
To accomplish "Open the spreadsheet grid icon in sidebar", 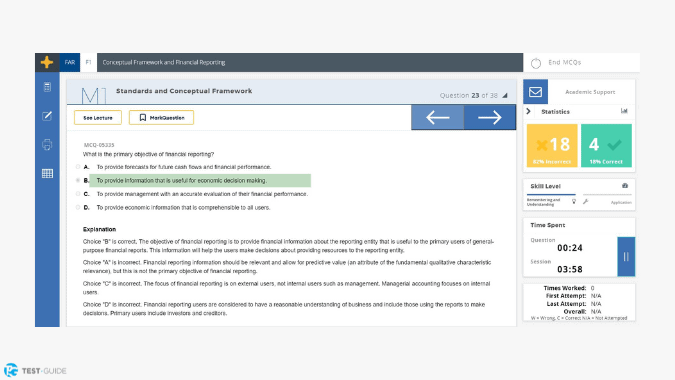I will (x=47, y=173).
